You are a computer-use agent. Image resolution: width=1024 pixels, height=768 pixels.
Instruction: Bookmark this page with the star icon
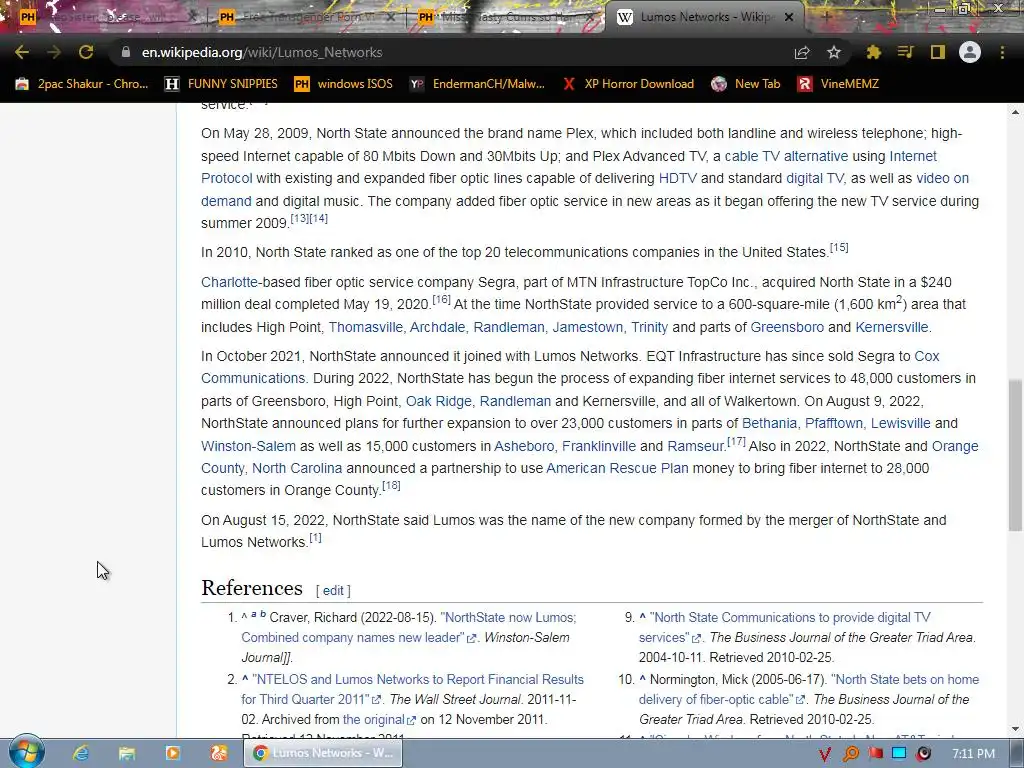coord(834,52)
